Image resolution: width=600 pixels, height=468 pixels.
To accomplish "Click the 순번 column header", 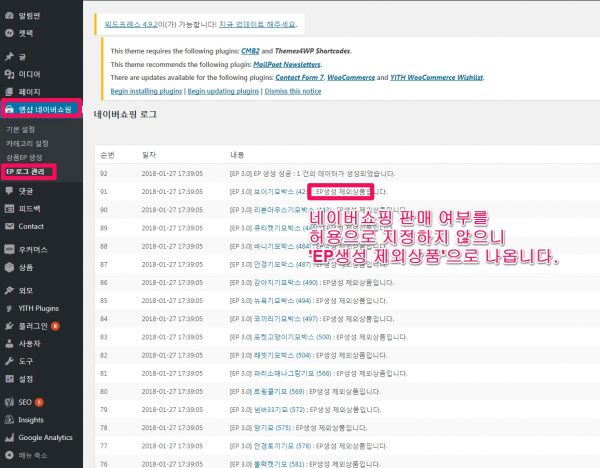I will tap(107, 155).
